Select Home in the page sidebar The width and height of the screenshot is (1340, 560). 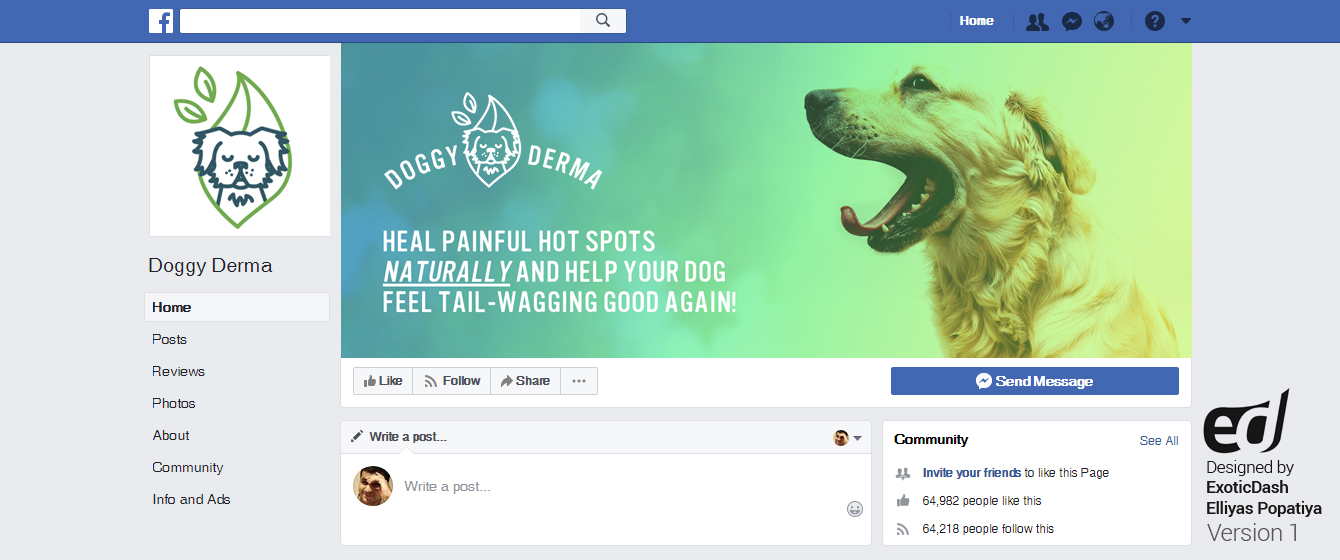237,307
